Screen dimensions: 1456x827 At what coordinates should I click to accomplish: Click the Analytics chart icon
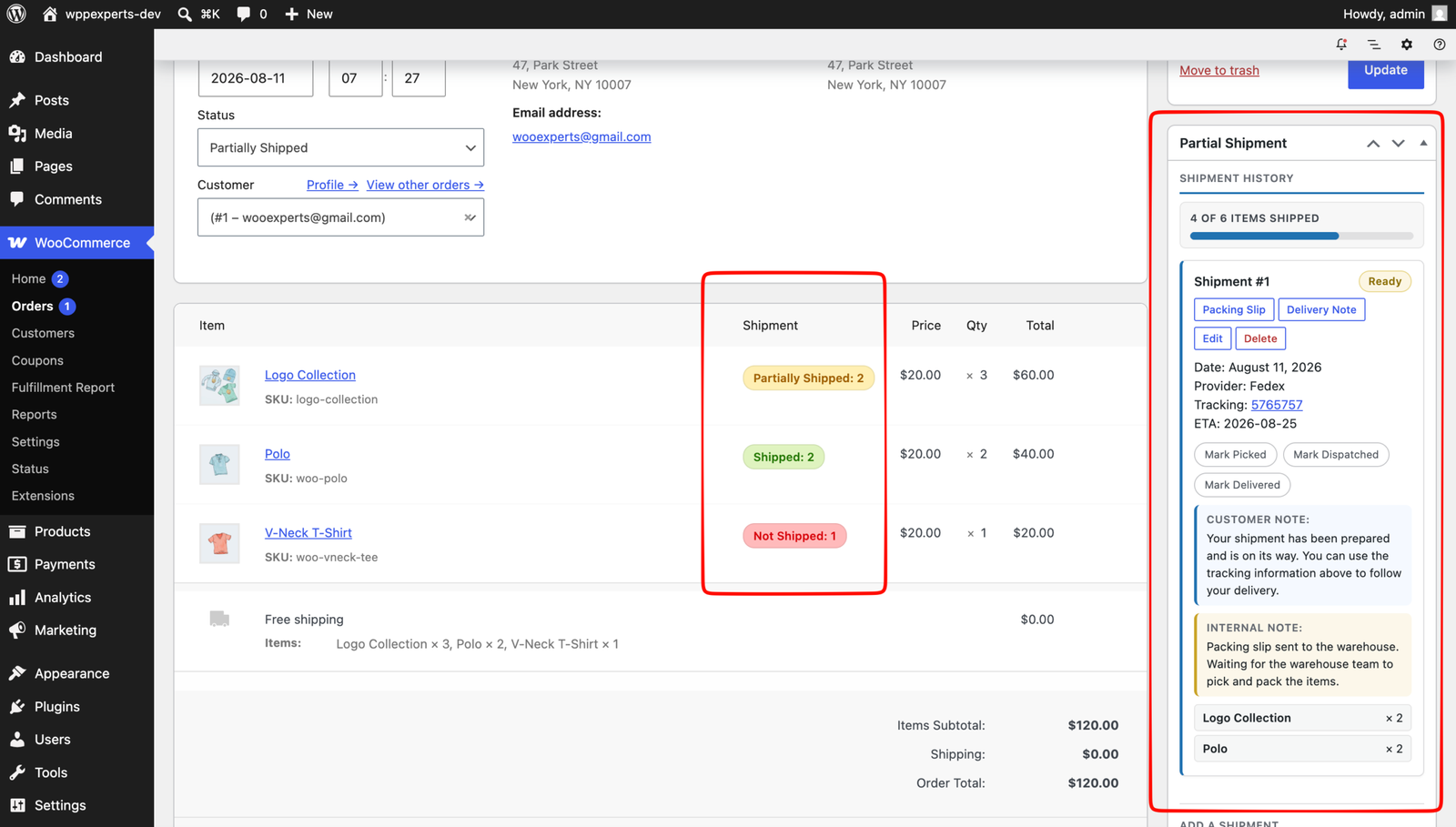[17, 598]
